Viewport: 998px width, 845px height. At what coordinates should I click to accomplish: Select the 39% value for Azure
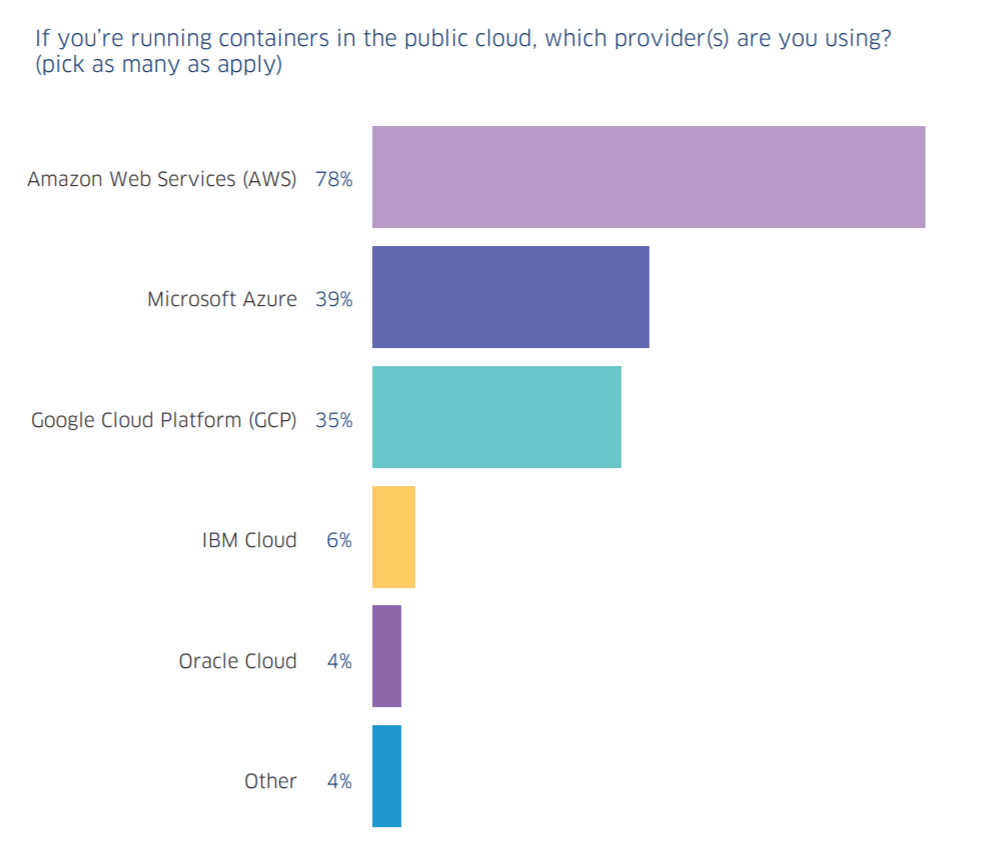334,299
